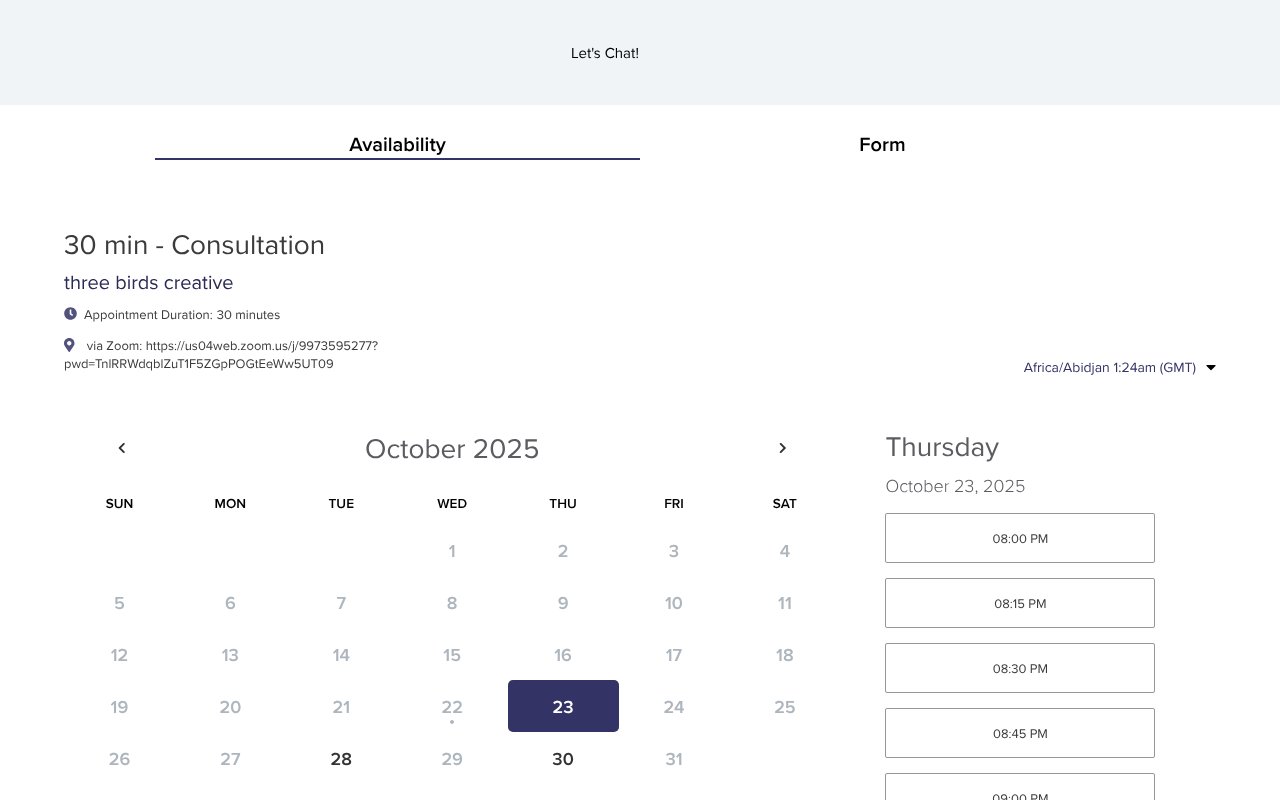
Task: Select the right arrow to view November
Action: coord(782,448)
